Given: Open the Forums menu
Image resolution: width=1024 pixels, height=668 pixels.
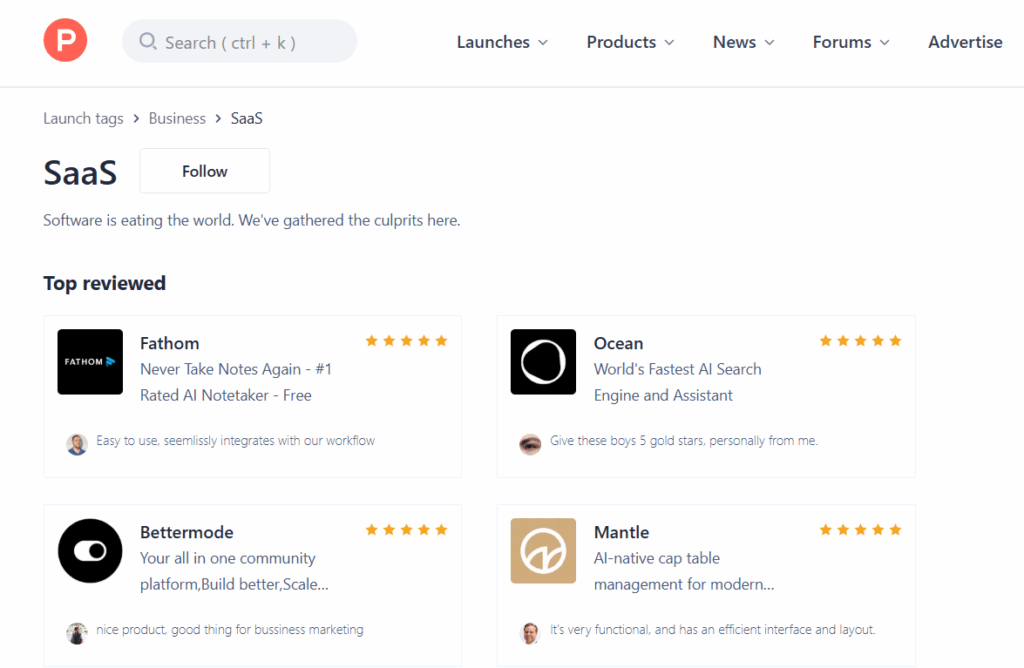Looking at the screenshot, I should (x=851, y=42).
